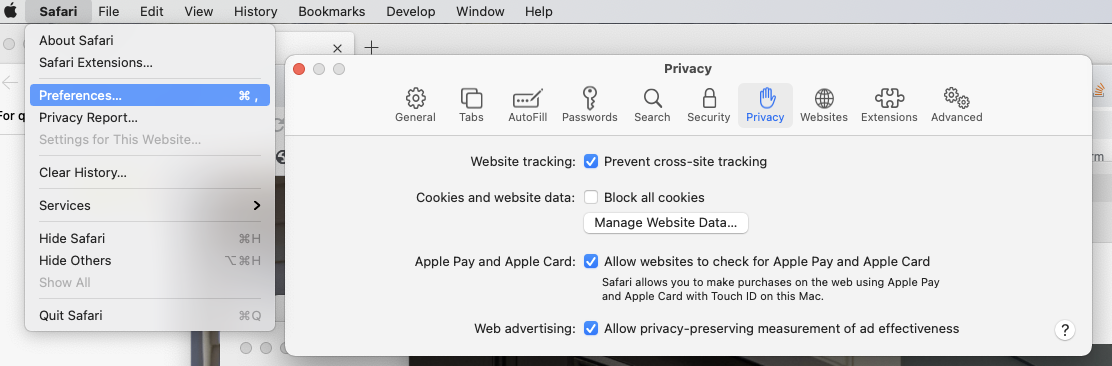Image resolution: width=1112 pixels, height=366 pixels.
Task: Open the General preferences pane
Action: point(415,106)
